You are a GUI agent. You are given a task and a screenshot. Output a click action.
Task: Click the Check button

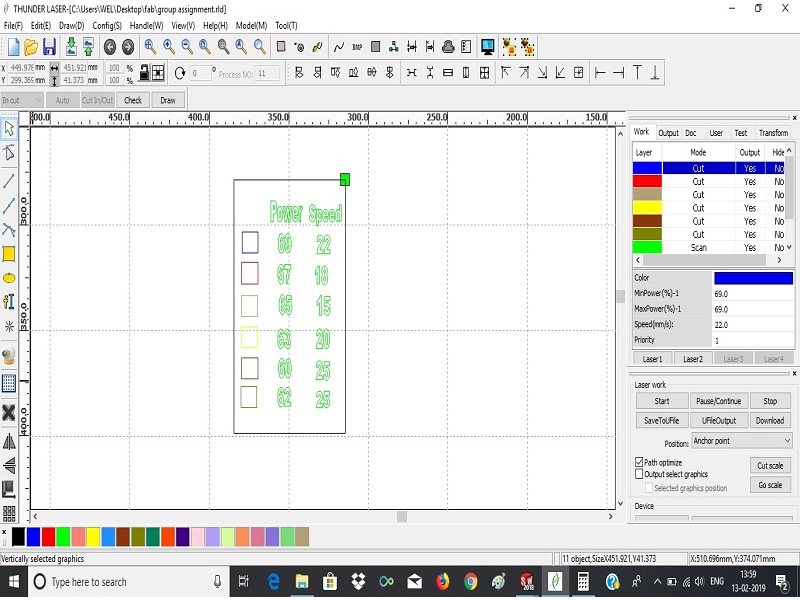coord(133,100)
